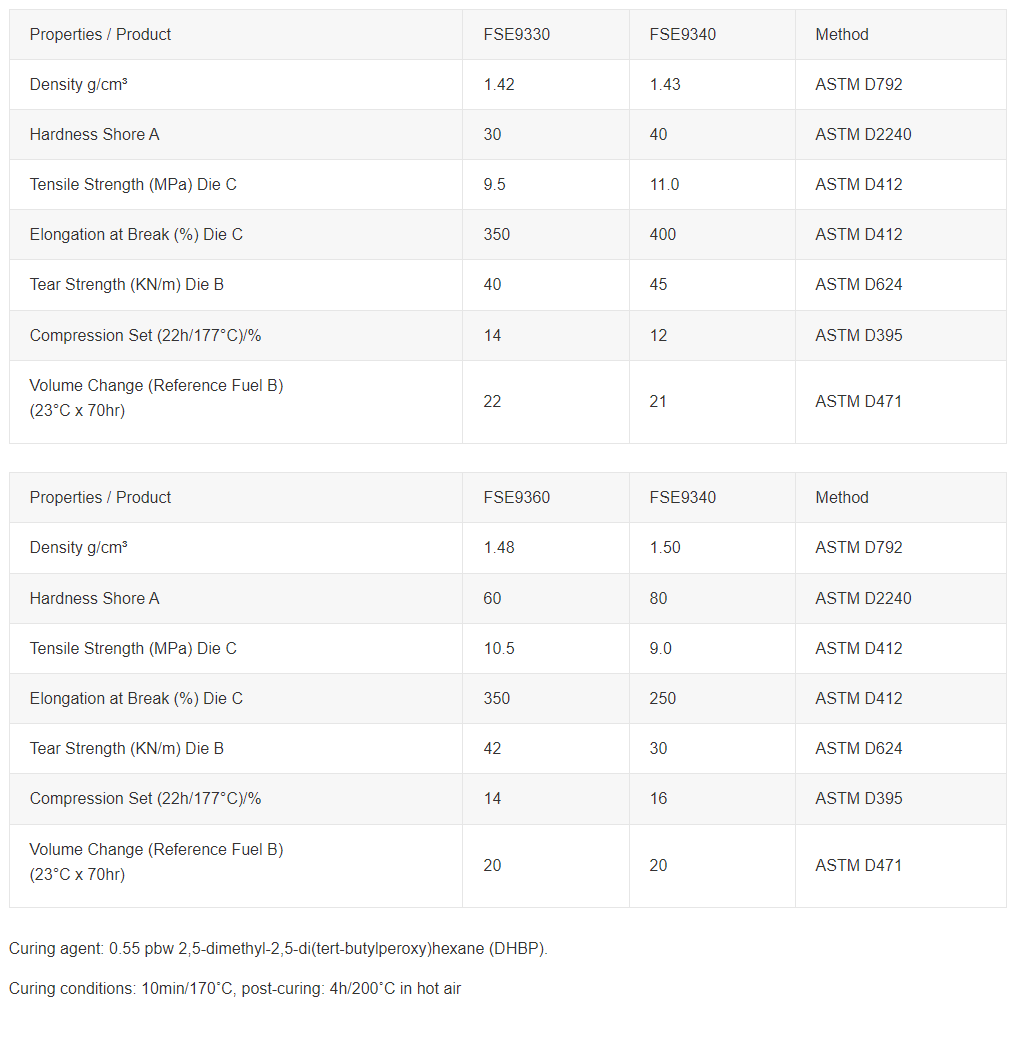The width and height of the screenshot is (1016, 1057).
Task: Click the FSE9360 column header
Action: tap(516, 498)
